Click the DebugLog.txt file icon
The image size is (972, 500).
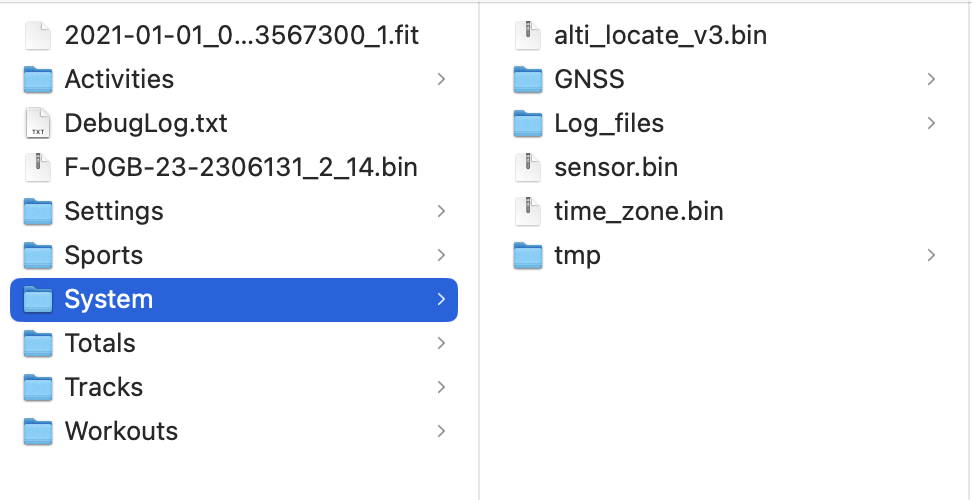coord(38,123)
